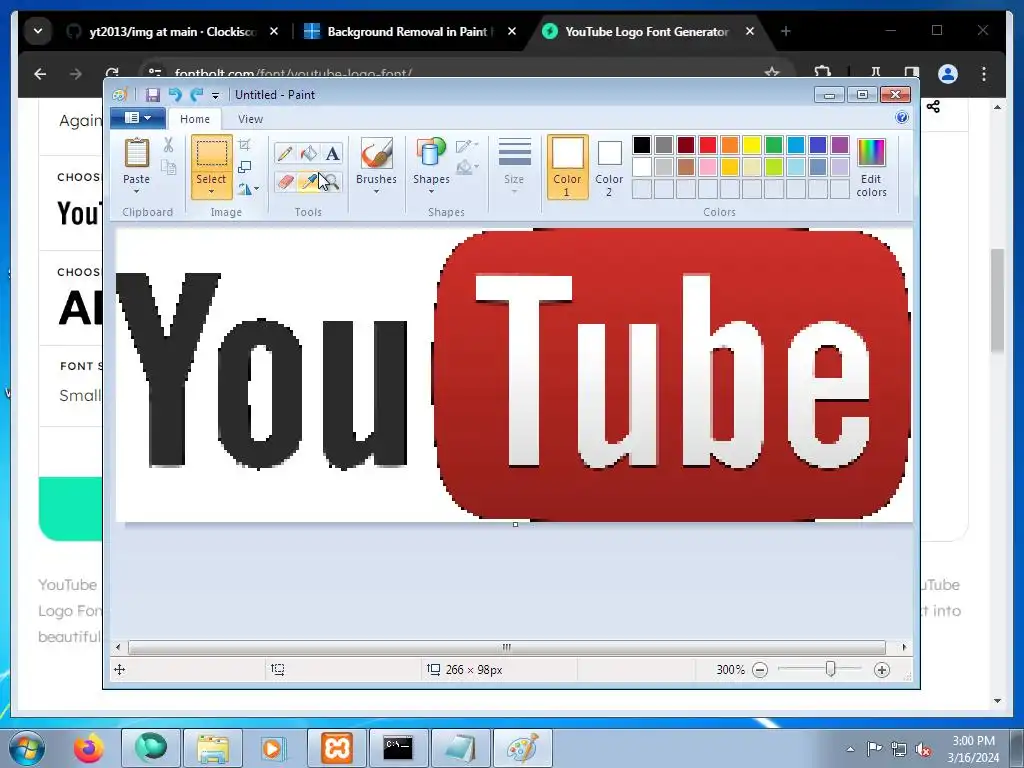The image size is (1024, 768).
Task: Click the Paint zoom slider handle
Action: coord(830,669)
